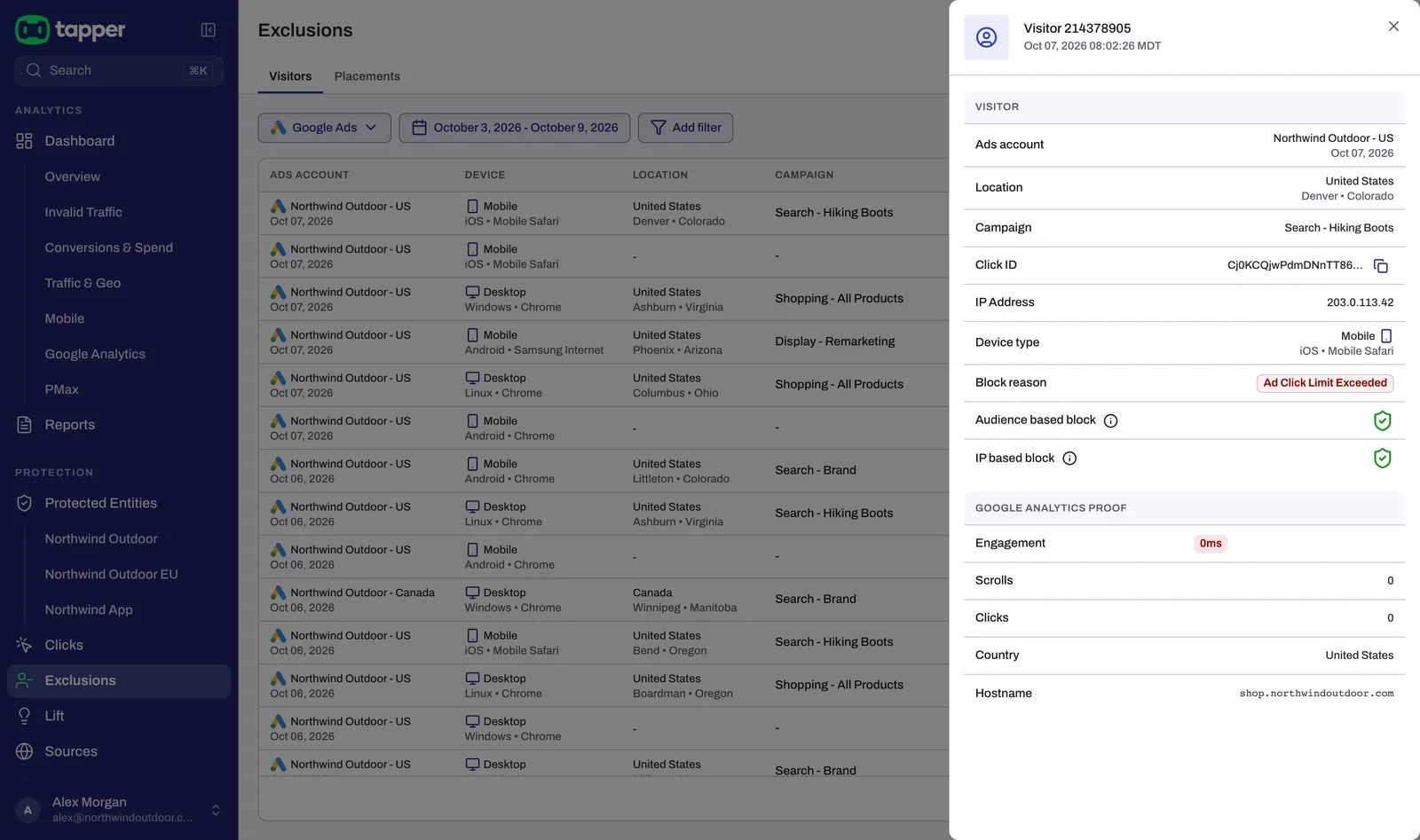Click the Ad Click Limit Exceeded badge
The image size is (1420, 840).
pos(1325,383)
